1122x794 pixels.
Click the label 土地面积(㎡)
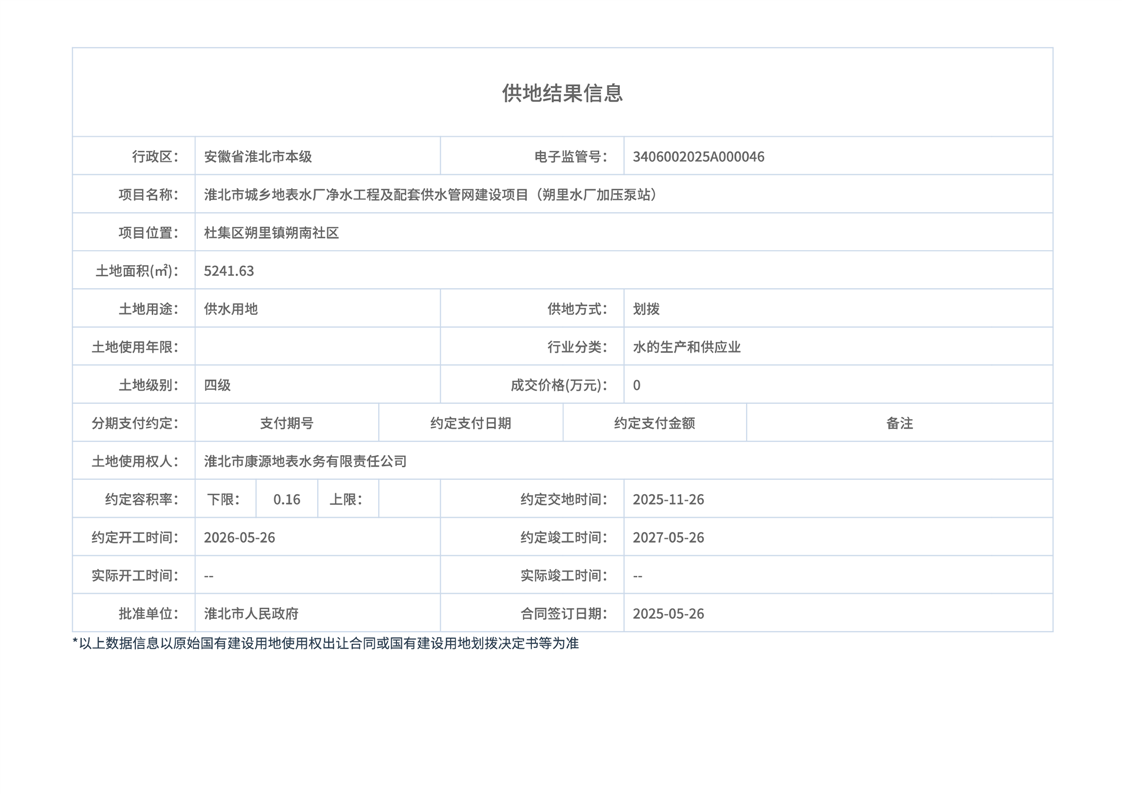pos(137,271)
